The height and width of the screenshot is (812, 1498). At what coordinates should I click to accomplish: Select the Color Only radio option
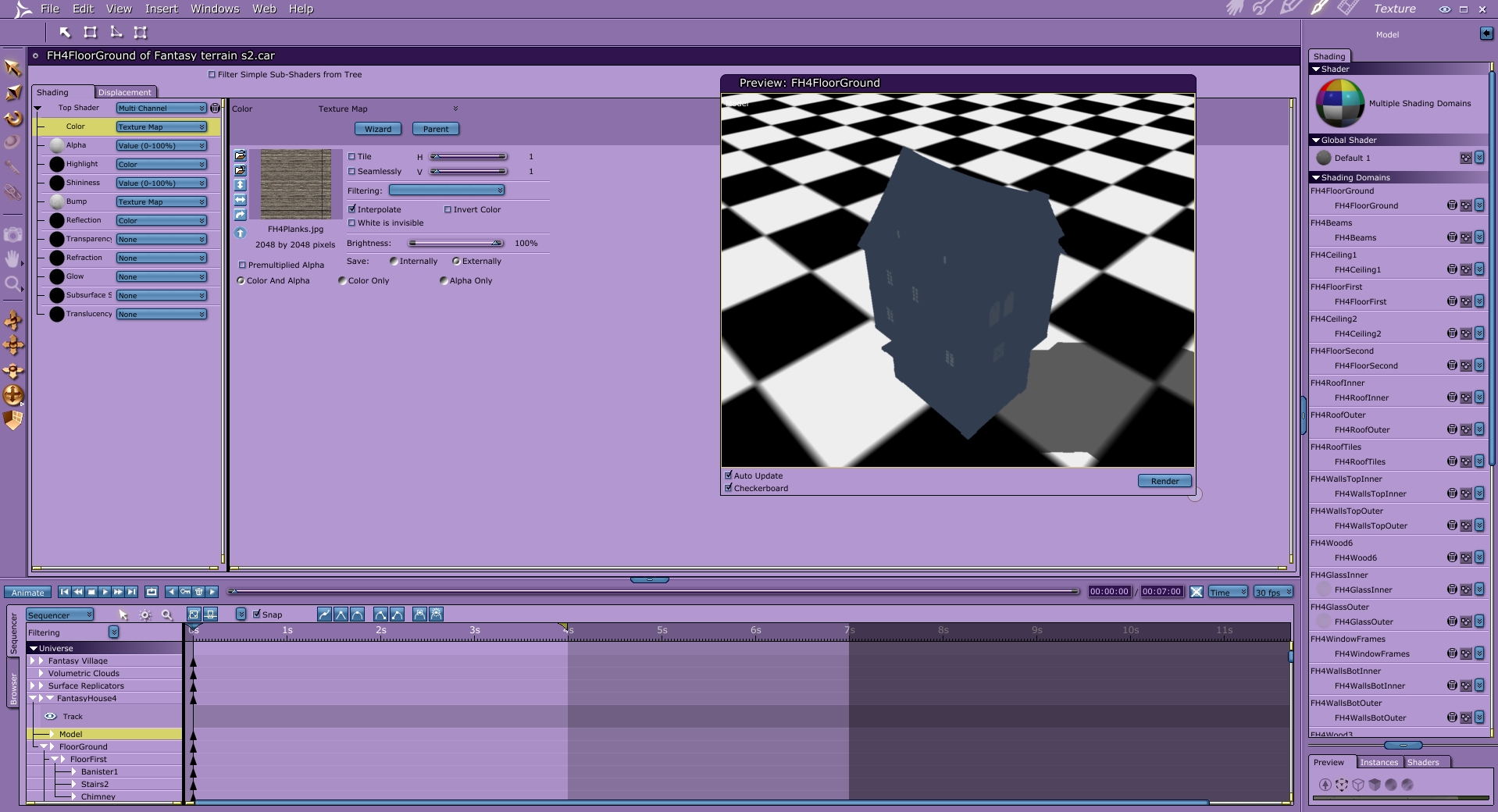[x=342, y=280]
